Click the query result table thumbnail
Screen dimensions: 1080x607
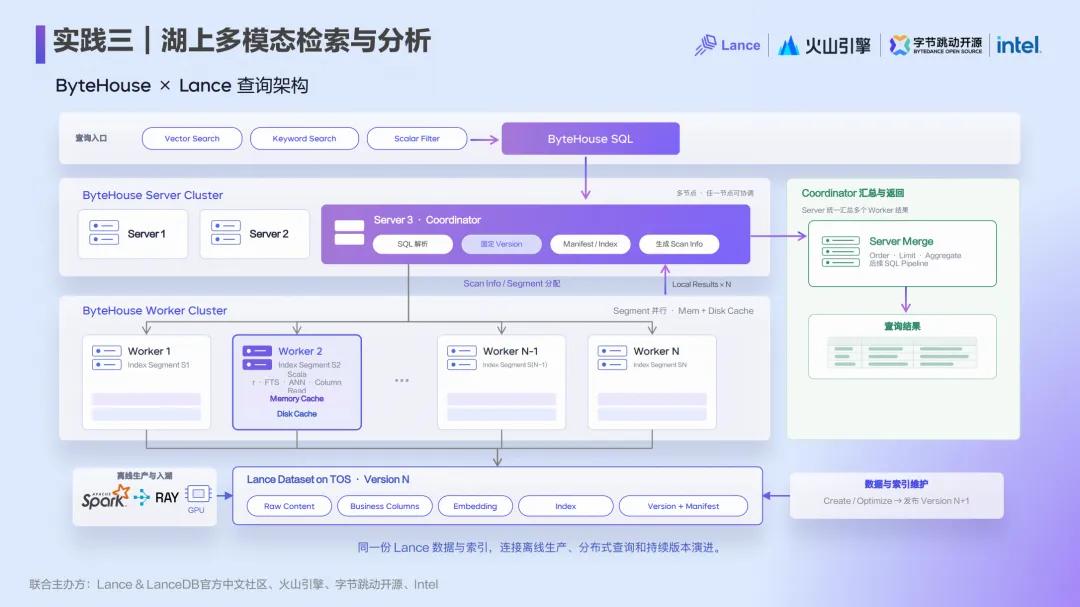(902, 351)
